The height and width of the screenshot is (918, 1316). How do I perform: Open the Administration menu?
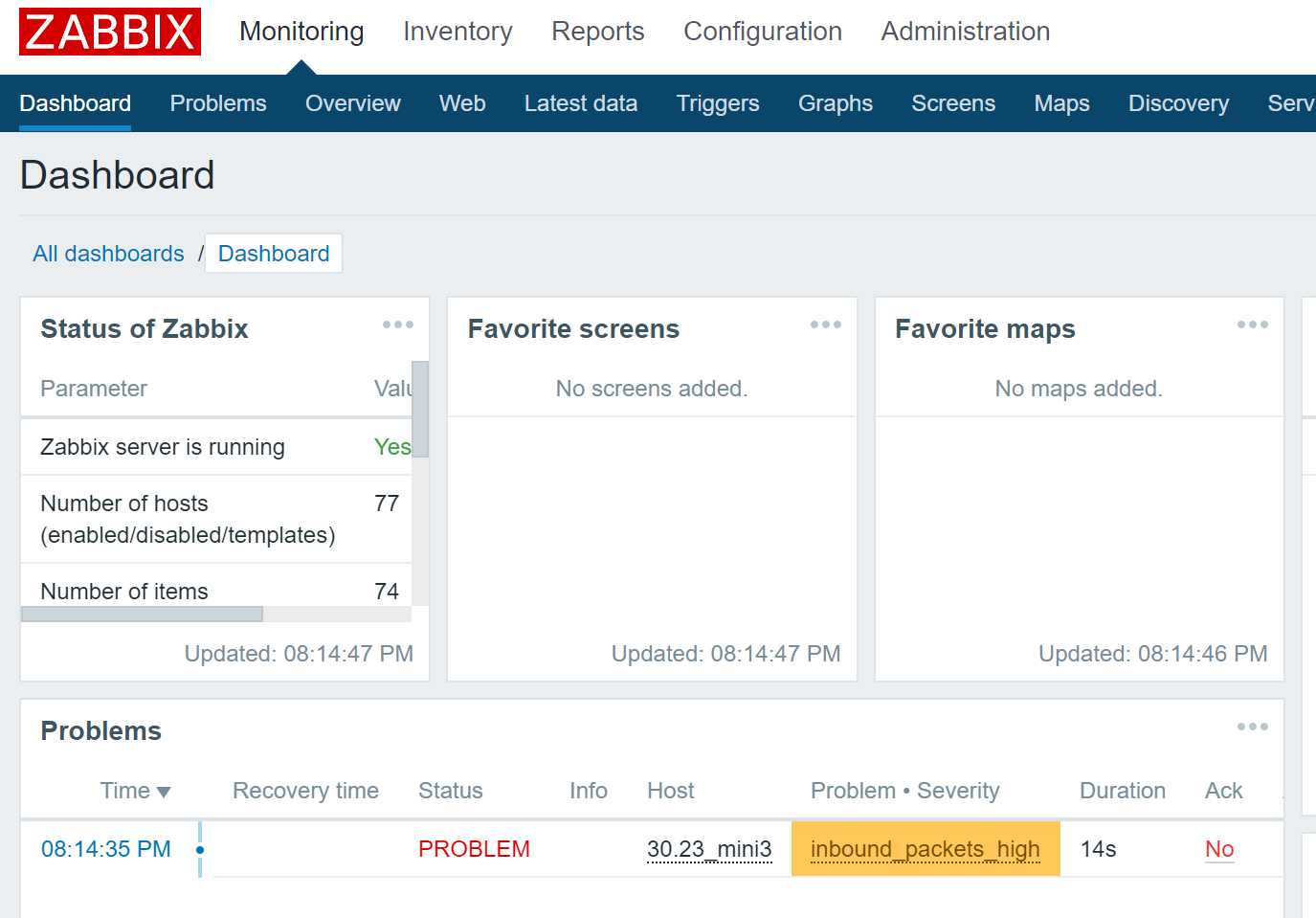966,32
